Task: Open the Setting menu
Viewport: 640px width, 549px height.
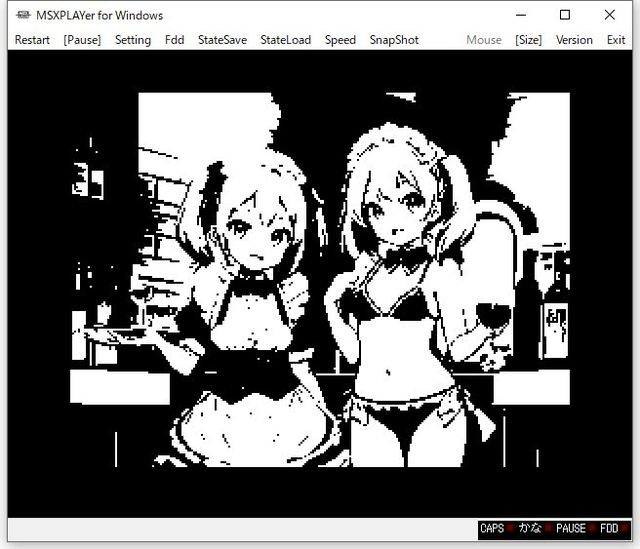Action: point(133,40)
